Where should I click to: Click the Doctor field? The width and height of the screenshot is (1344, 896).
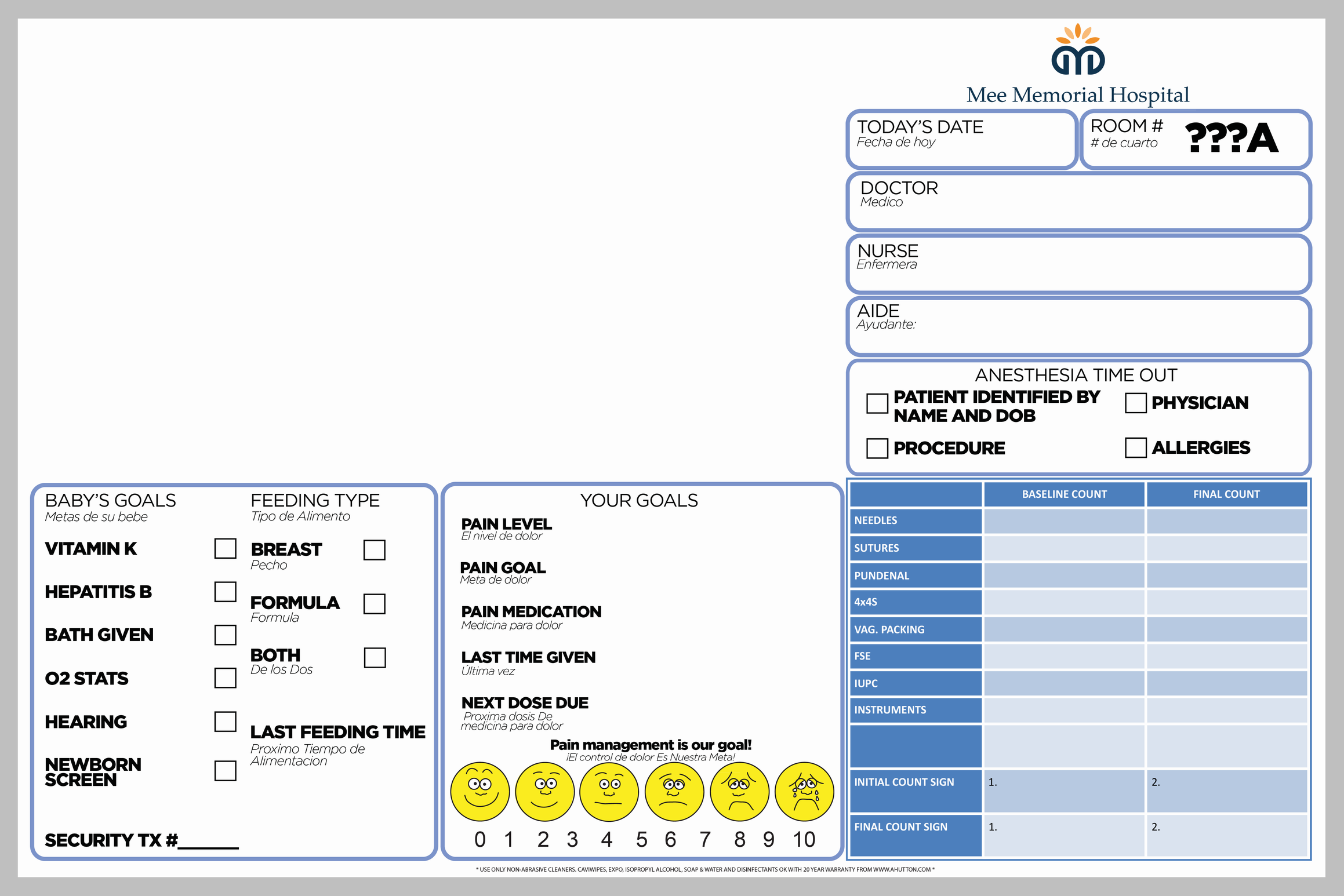[x=1078, y=202]
